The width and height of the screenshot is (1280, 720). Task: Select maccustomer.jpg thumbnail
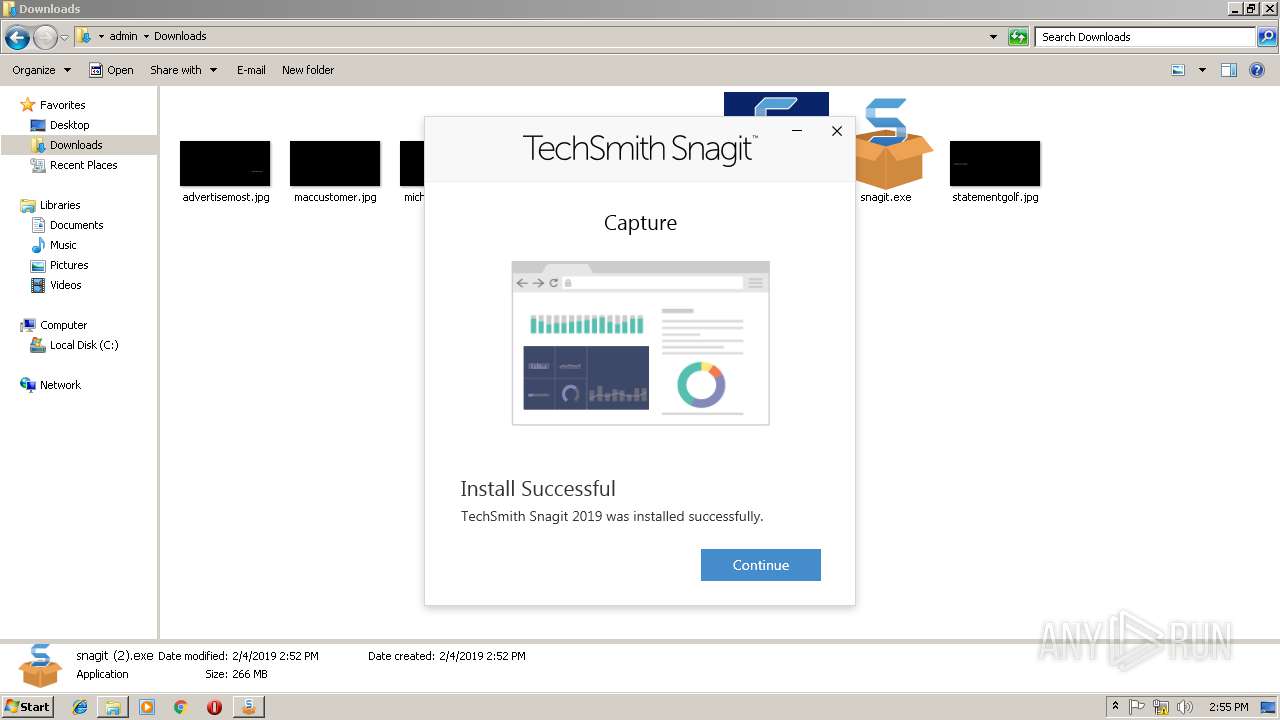[x=335, y=163]
